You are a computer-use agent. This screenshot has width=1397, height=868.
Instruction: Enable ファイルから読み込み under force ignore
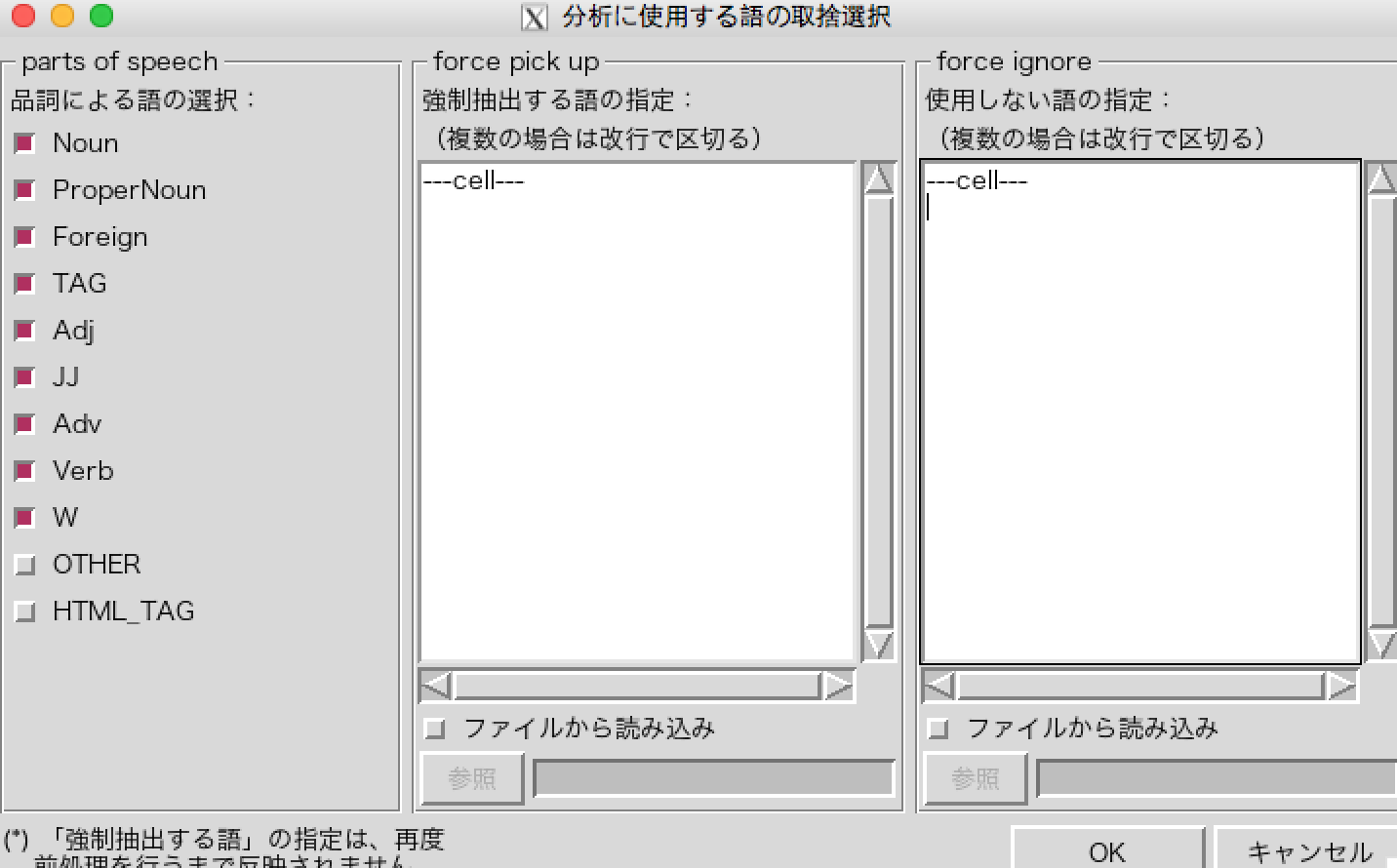pos(938,729)
